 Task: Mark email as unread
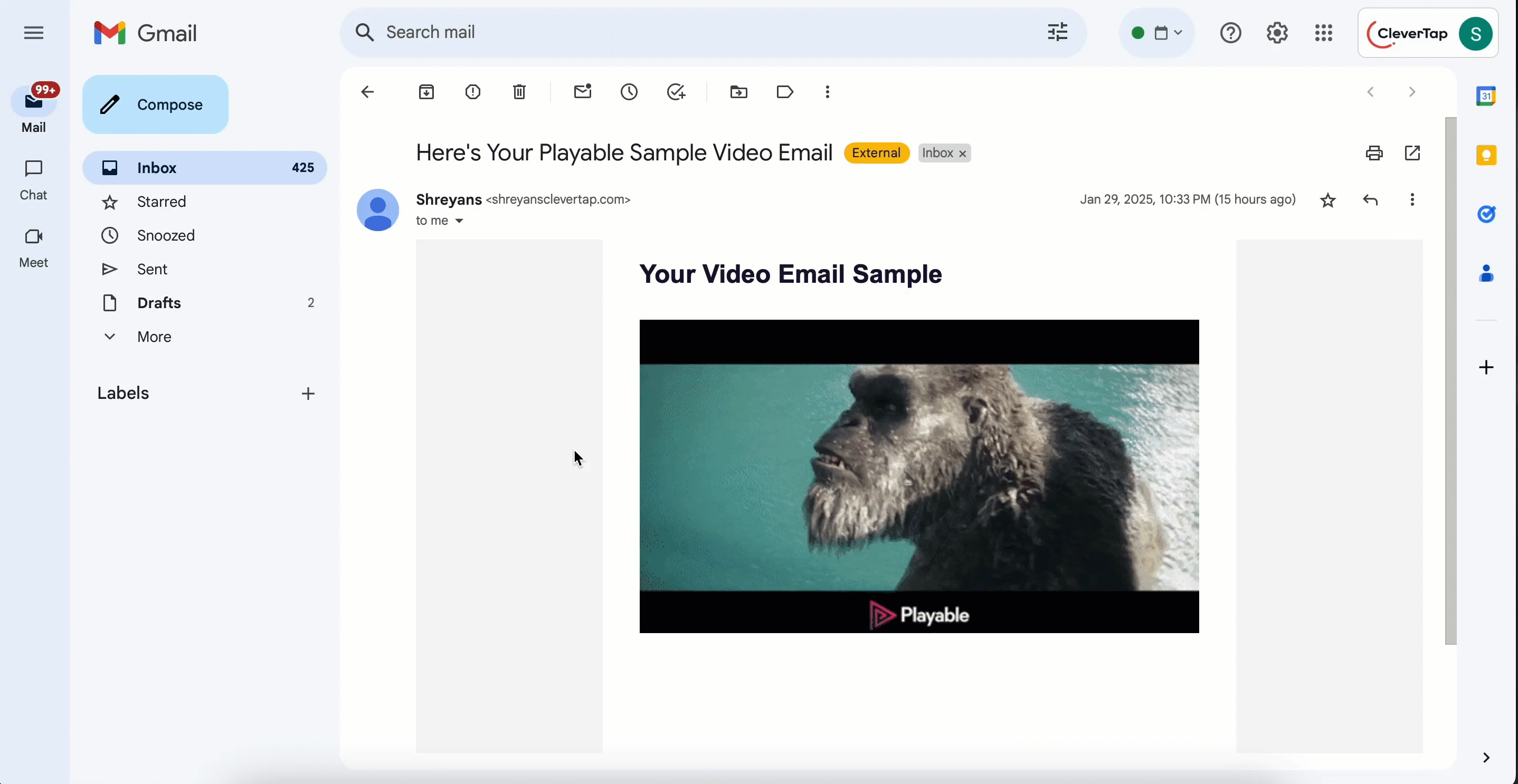582,92
